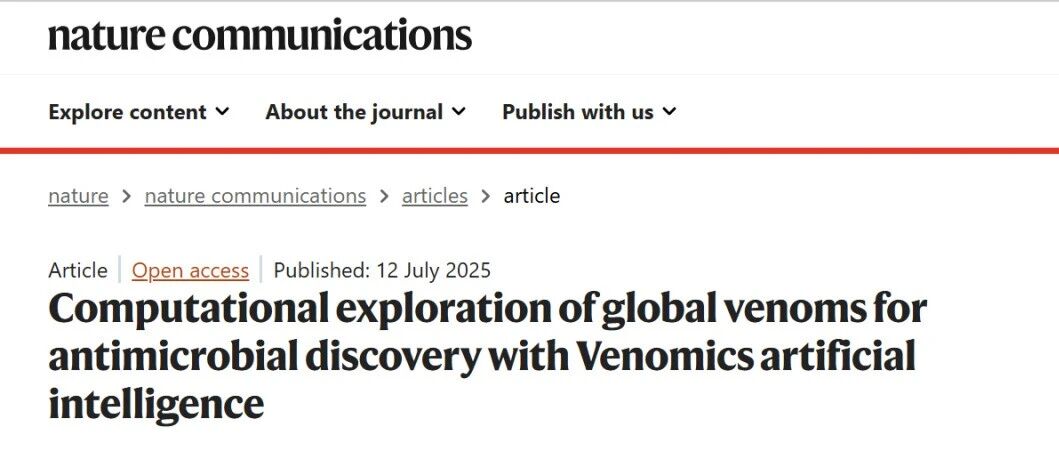Click the nature communications logo
Screen dimensions: 1059x451
260,35
